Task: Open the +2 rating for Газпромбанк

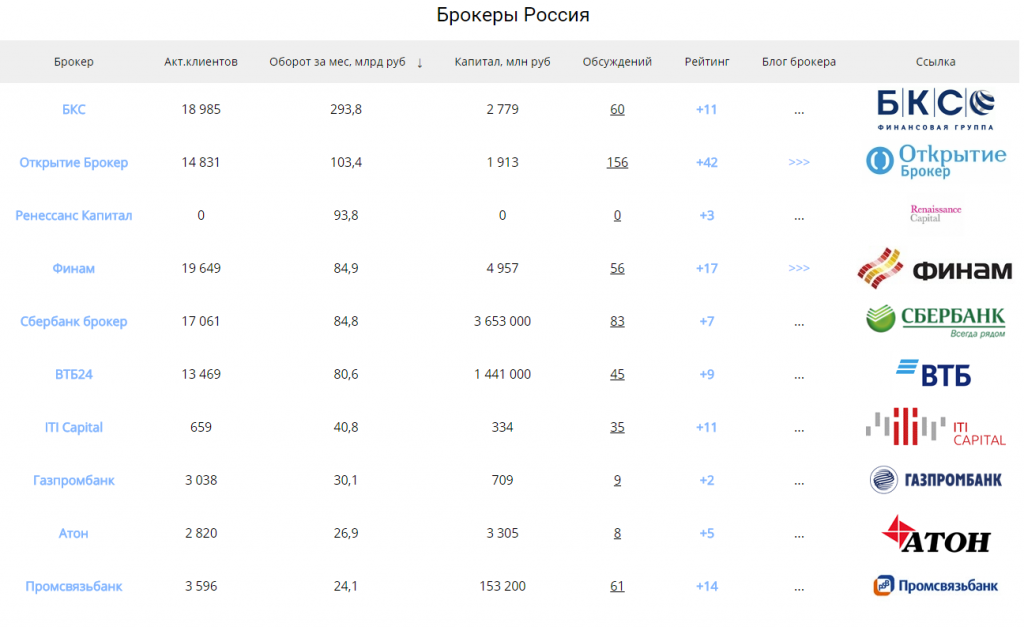Action: click(707, 480)
